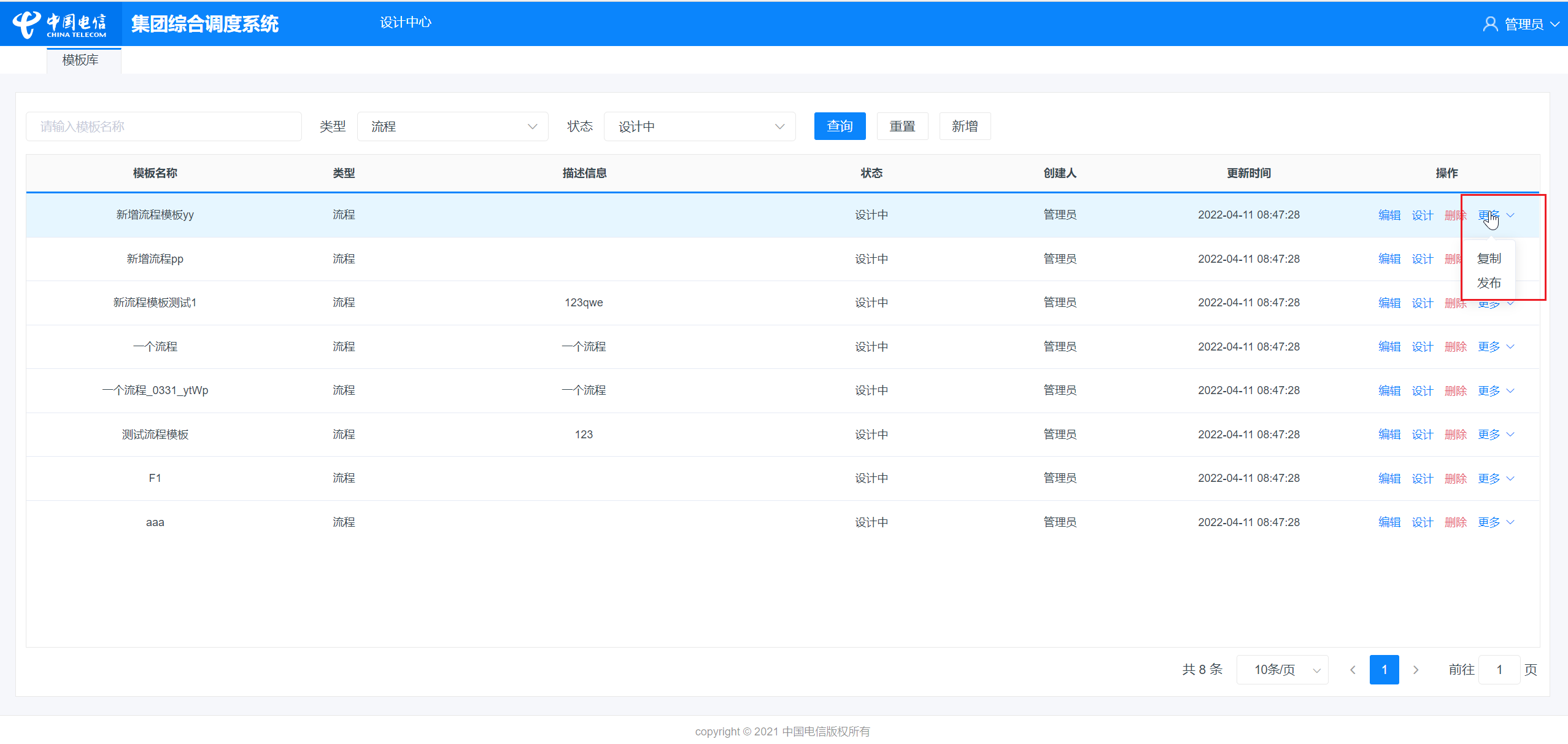Select 发布 from the more menu
Image resolution: width=1568 pixels, height=744 pixels.
pyautogui.click(x=1489, y=283)
